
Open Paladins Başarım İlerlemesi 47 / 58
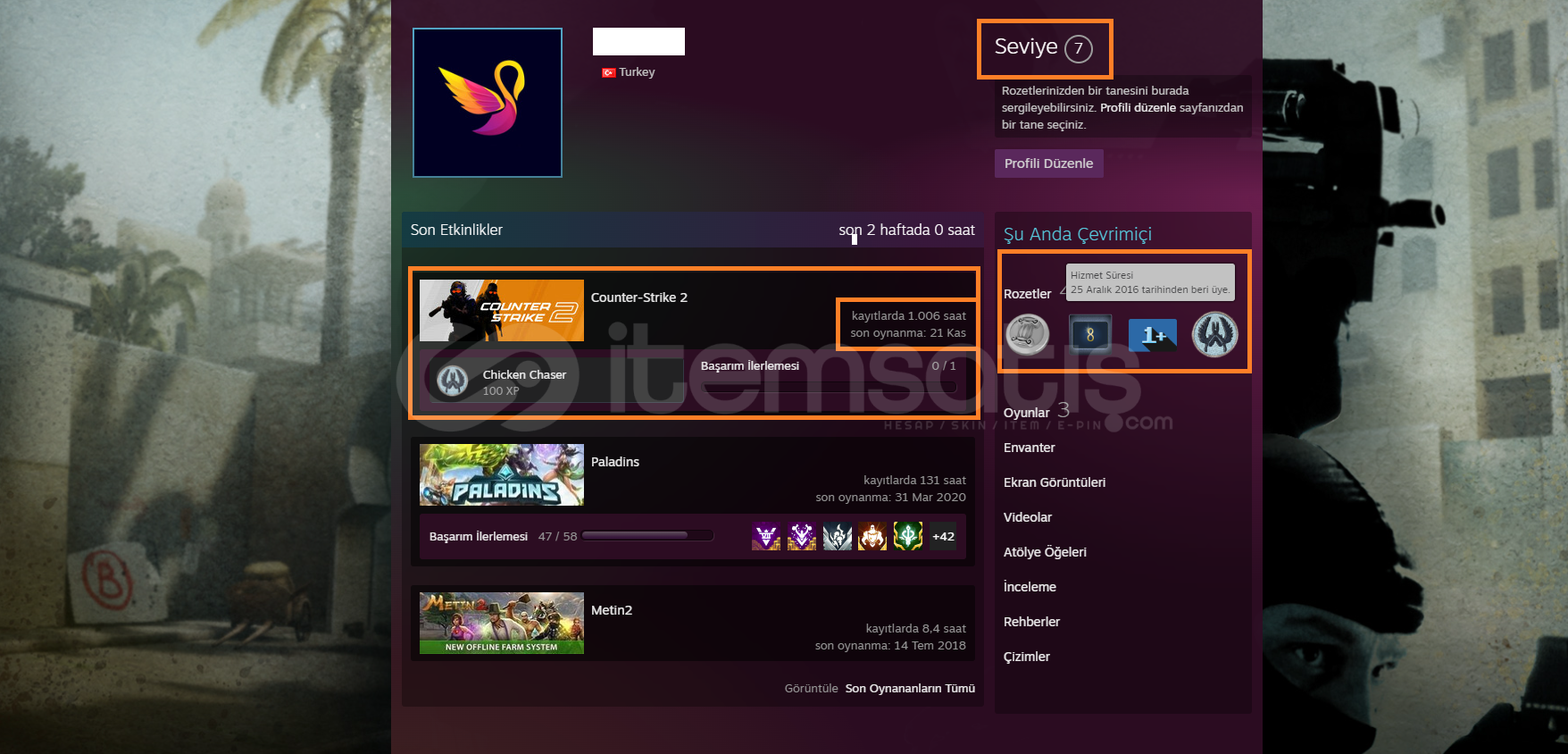pos(504,537)
